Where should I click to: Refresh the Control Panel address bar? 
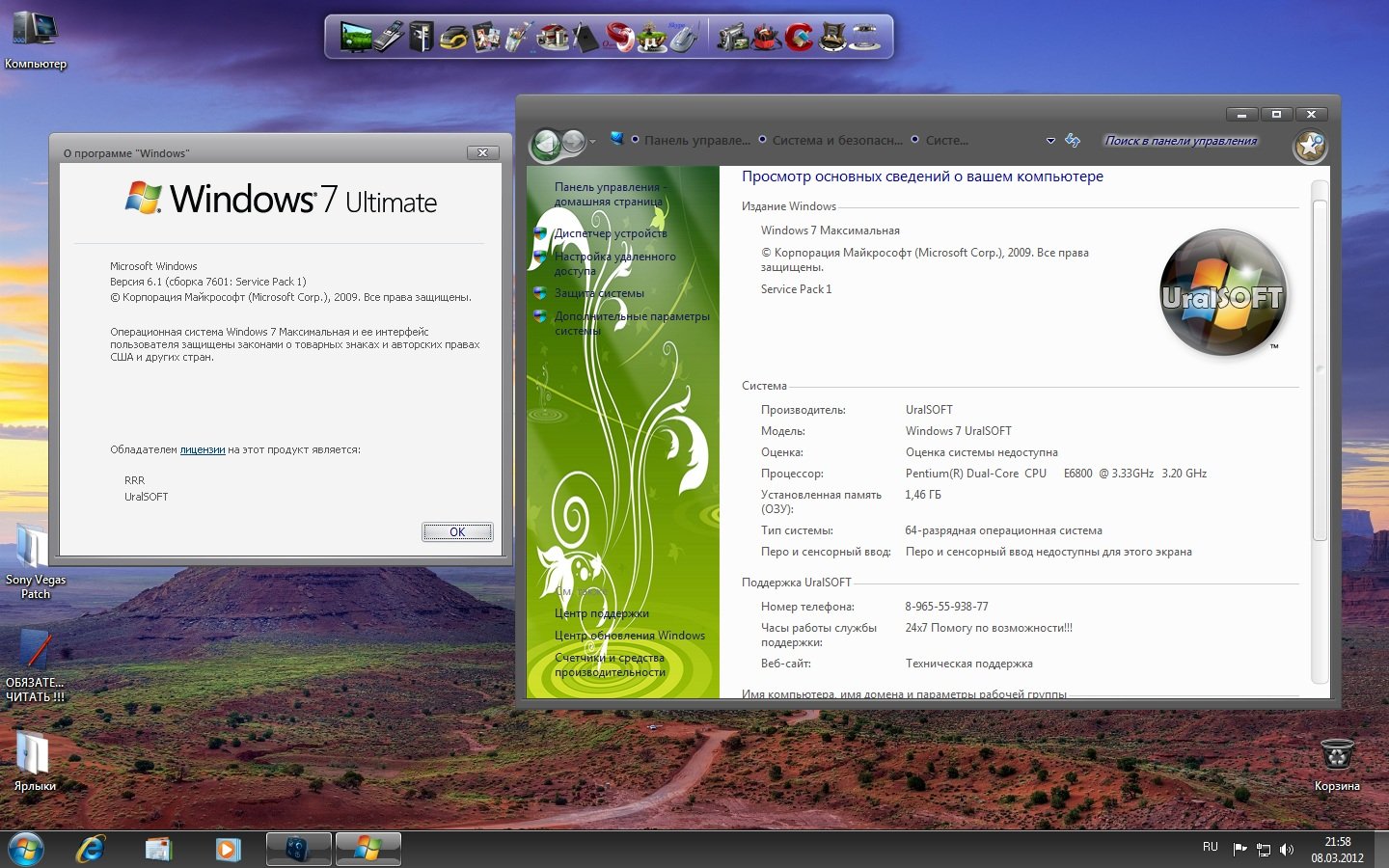pyautogui.click(x=1073, y=141)
